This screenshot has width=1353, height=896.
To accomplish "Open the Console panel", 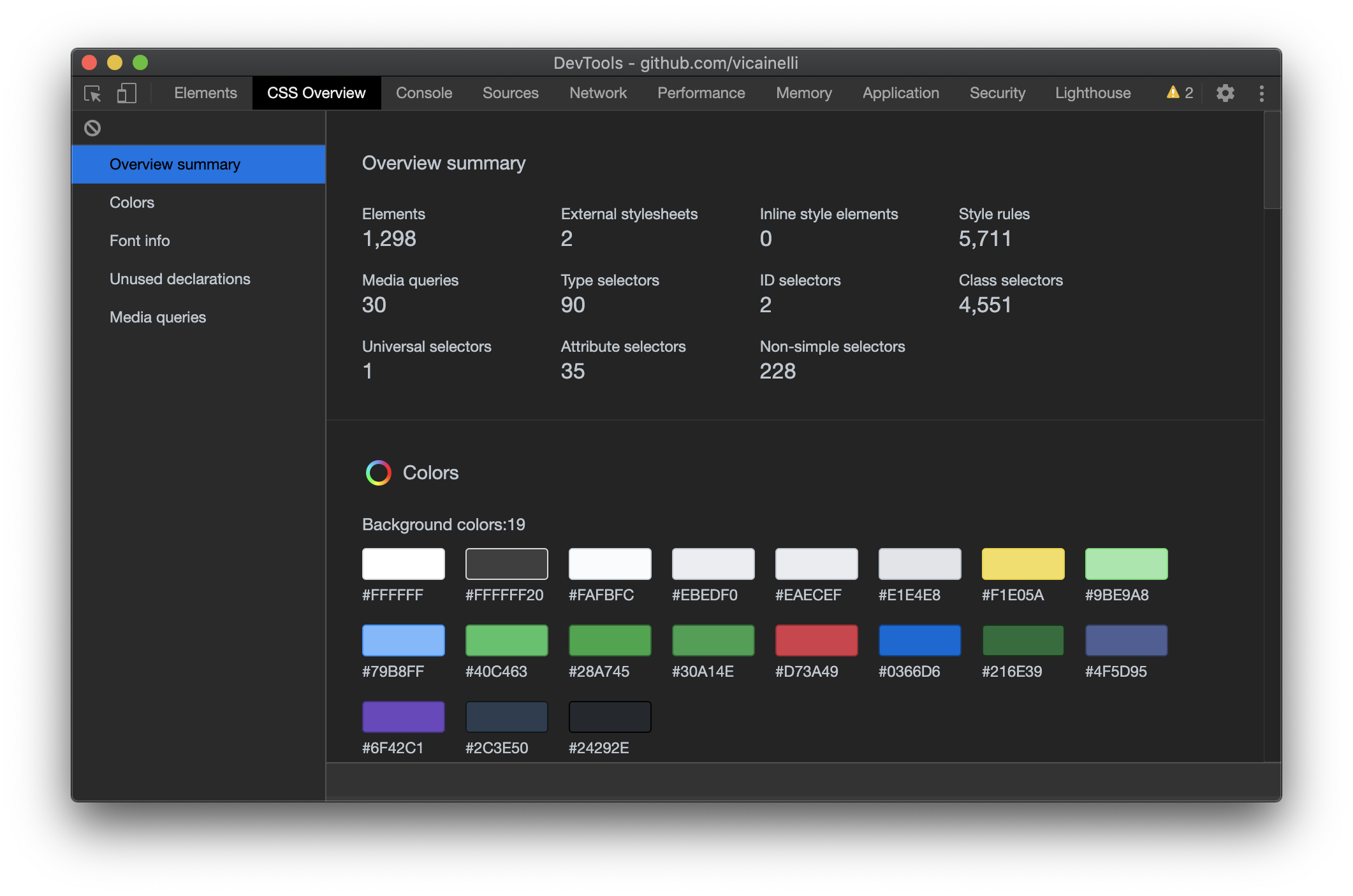I will pyautogui.click(x=423, y=92).
